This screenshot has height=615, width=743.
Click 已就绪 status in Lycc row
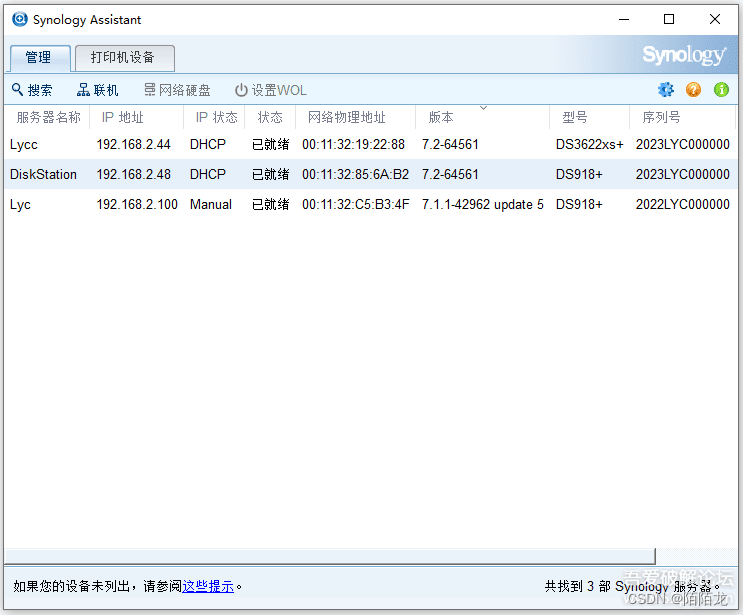[271, 145]
